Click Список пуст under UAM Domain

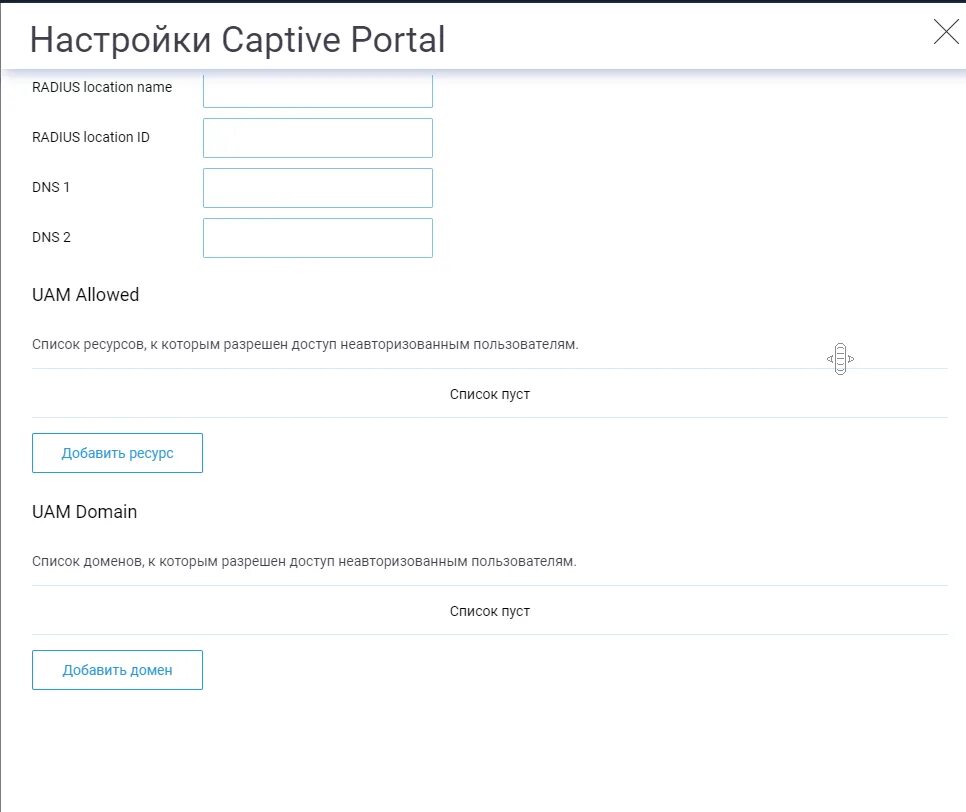click(x=490, y=611)
